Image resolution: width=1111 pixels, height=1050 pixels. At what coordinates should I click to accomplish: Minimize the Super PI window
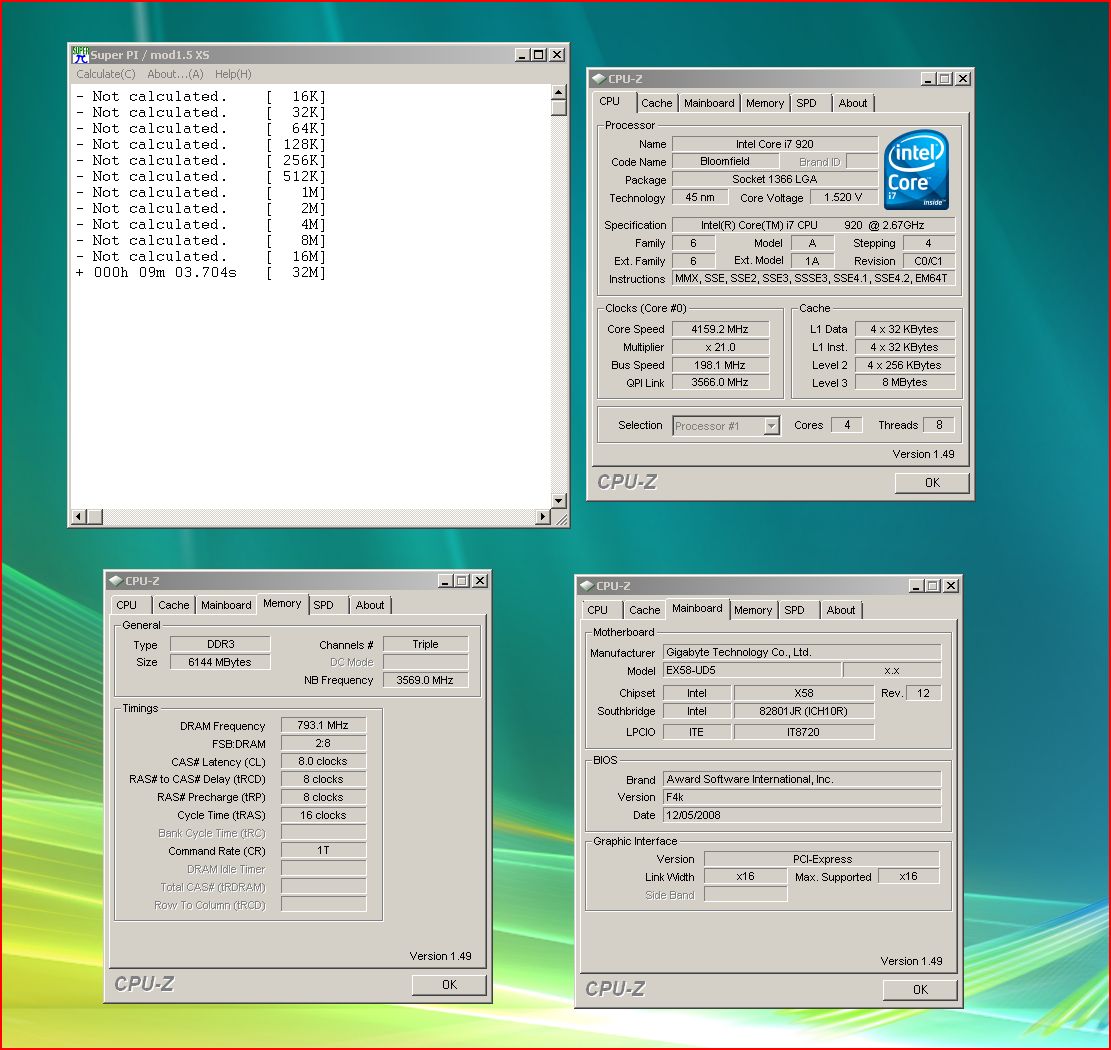pyautogui.click(x=522, y=55)
